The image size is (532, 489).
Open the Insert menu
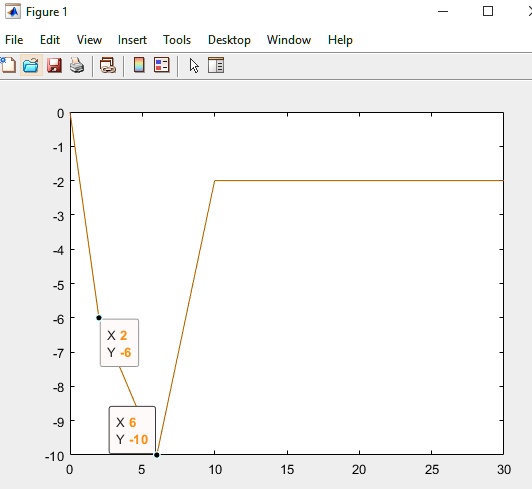[x=132, y=40]
